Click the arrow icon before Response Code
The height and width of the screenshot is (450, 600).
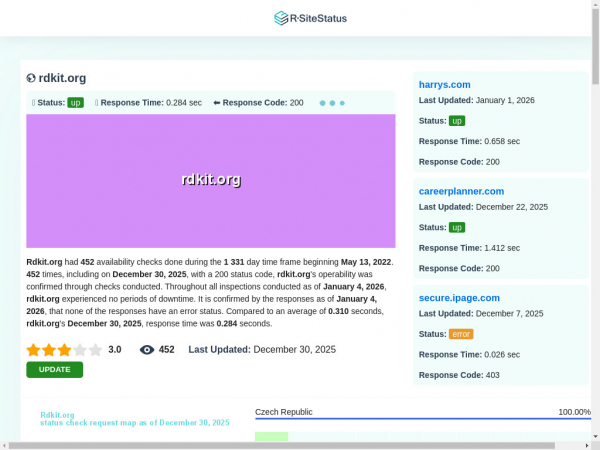click(217, 103)
